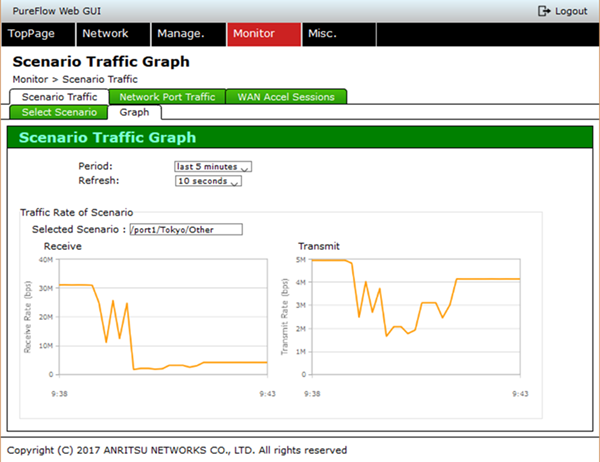The width and height of the screenshot is (600, 462).
Task: Expand the Period dropdown
Action: pyautogui.click(x=213, y=166)
